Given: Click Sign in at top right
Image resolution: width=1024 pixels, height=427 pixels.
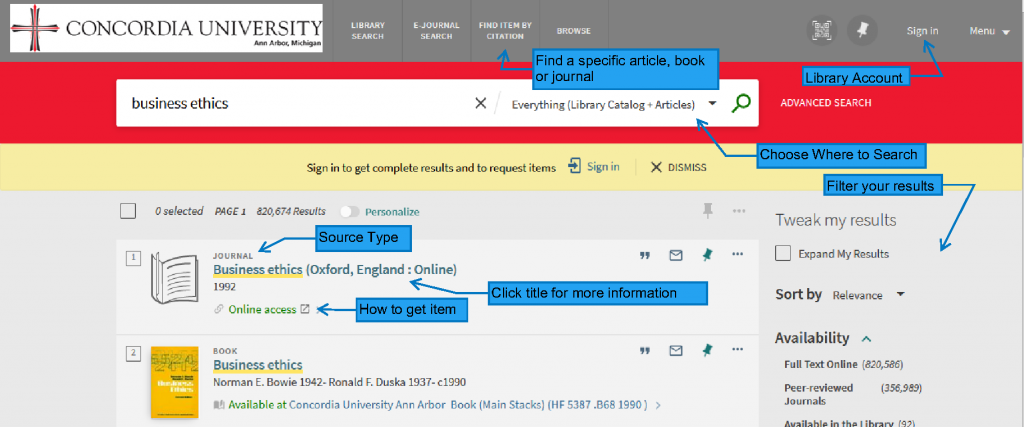Looking at the screenshot, I should (x=922, y=31).
